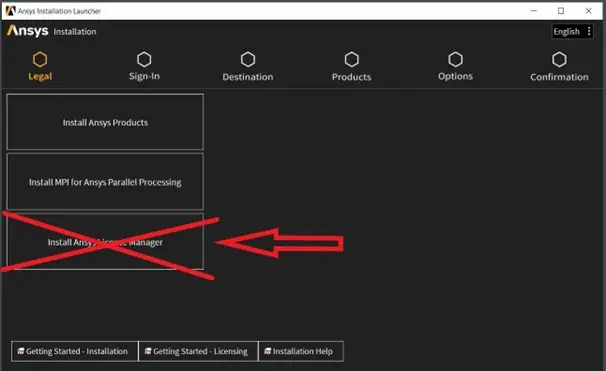The width and height of the screenshot is (606, 371).
Task: Click the Destination step hexagon icon
Action: click(x=248, y=60)
